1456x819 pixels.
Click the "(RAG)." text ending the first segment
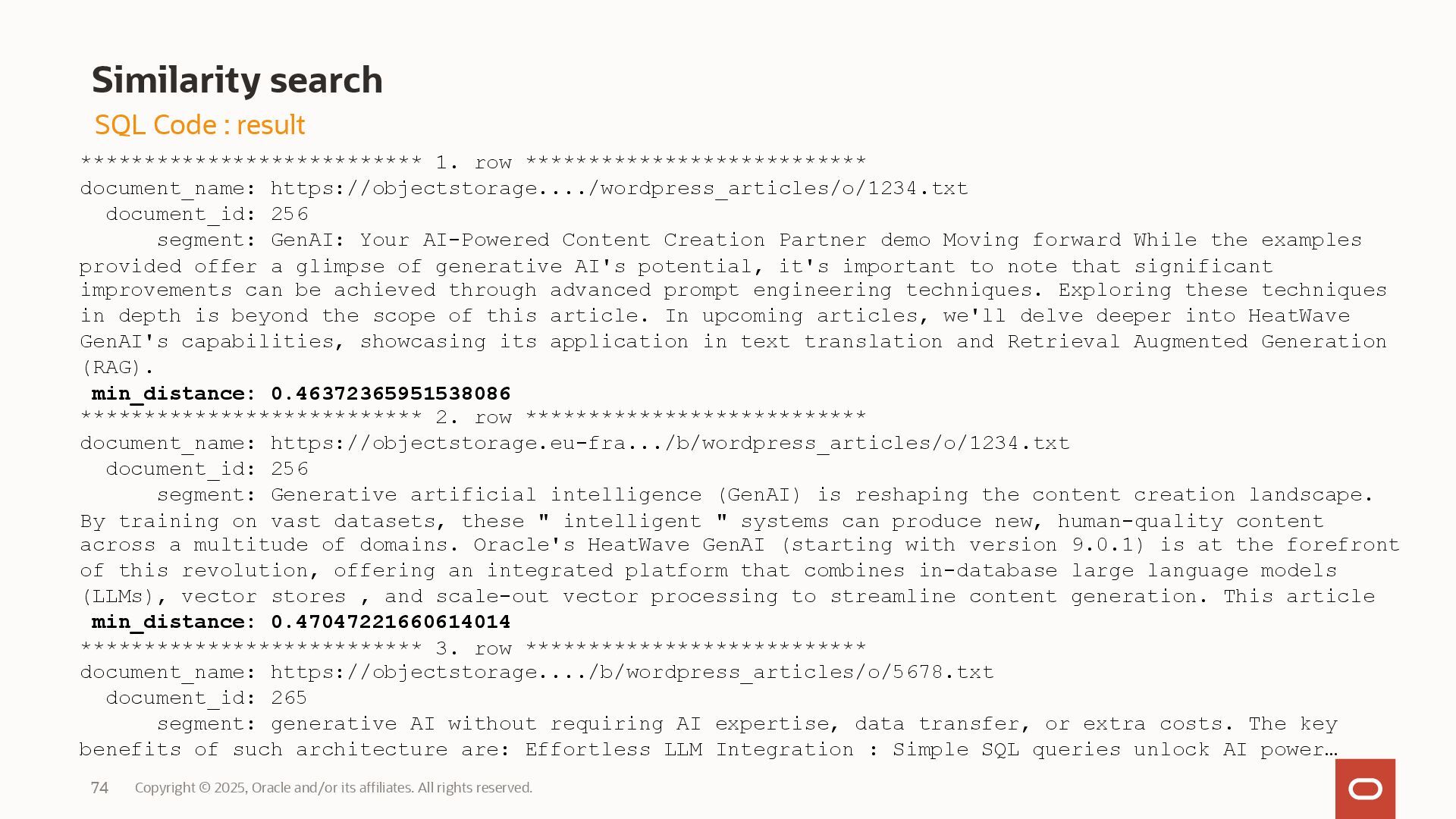(x=117, y=368)
